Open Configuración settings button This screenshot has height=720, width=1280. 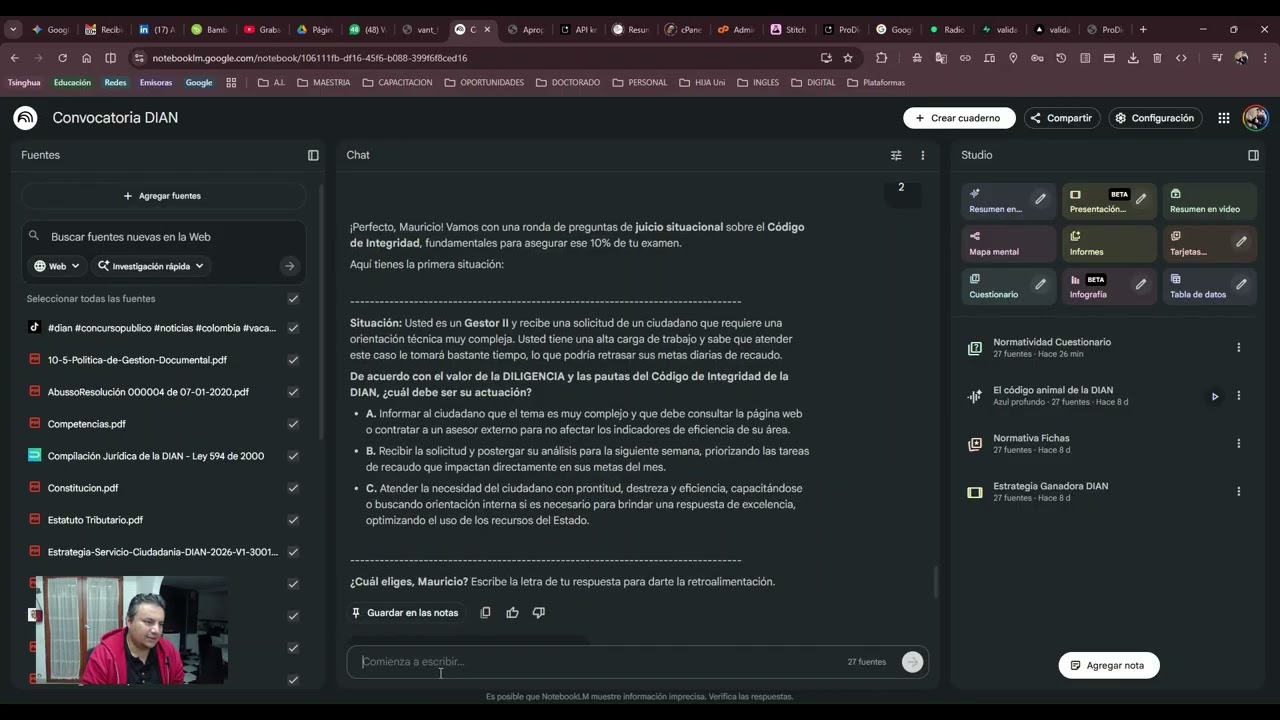[x=1155, y=118]
